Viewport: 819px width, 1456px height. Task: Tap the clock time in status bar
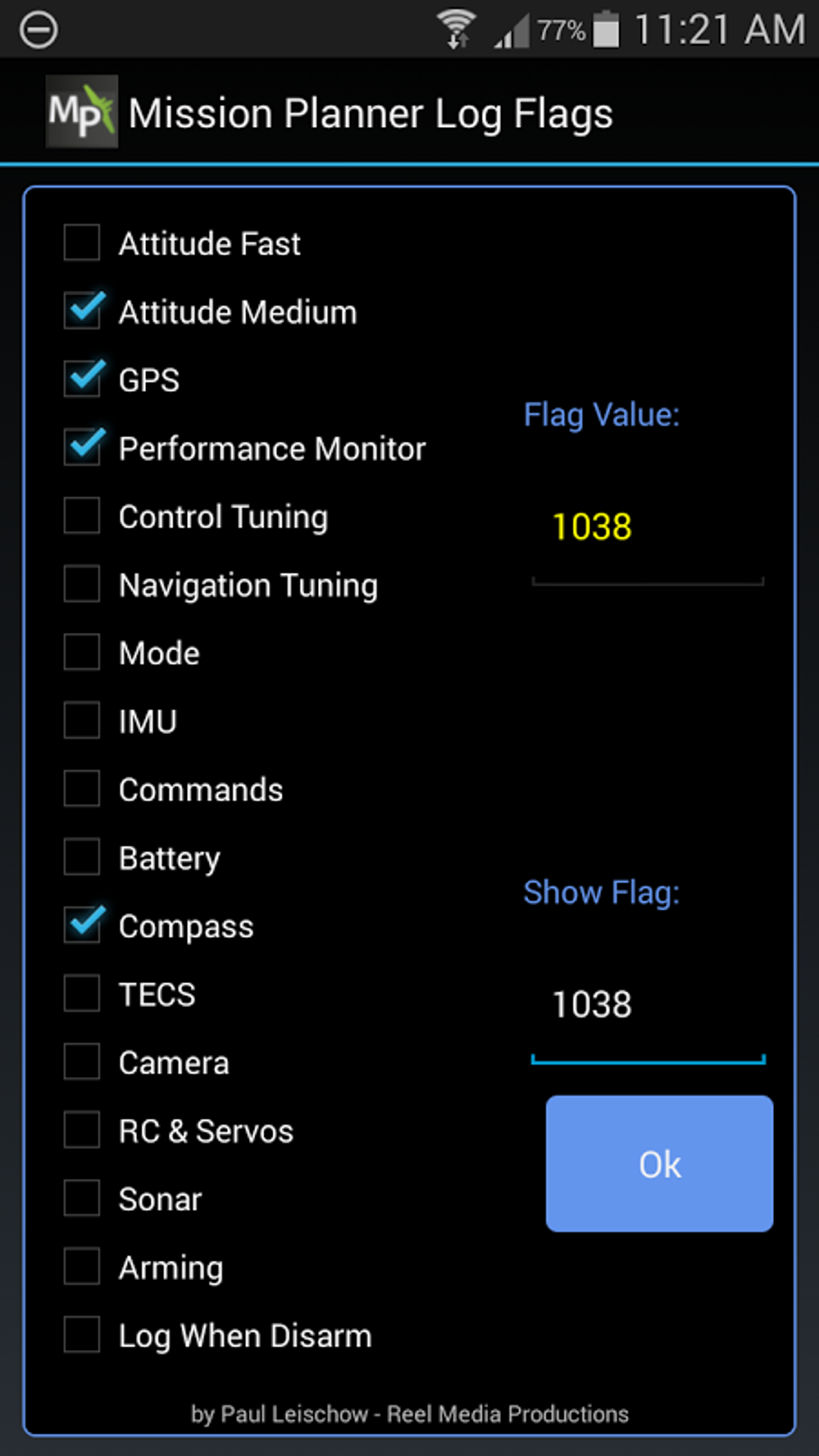pos(719,30)
